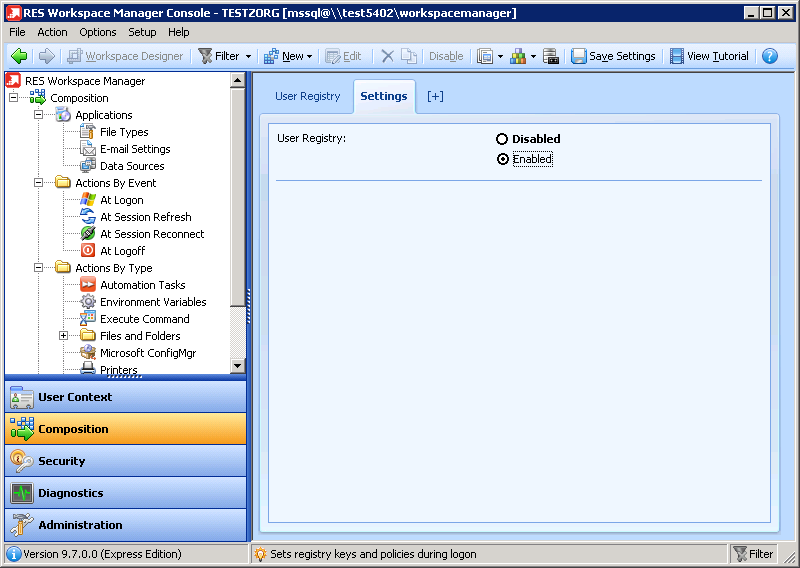Click the Filter button in status bar
The width and height of the screenshot is (800, 568).
click(x=753, y=554)
